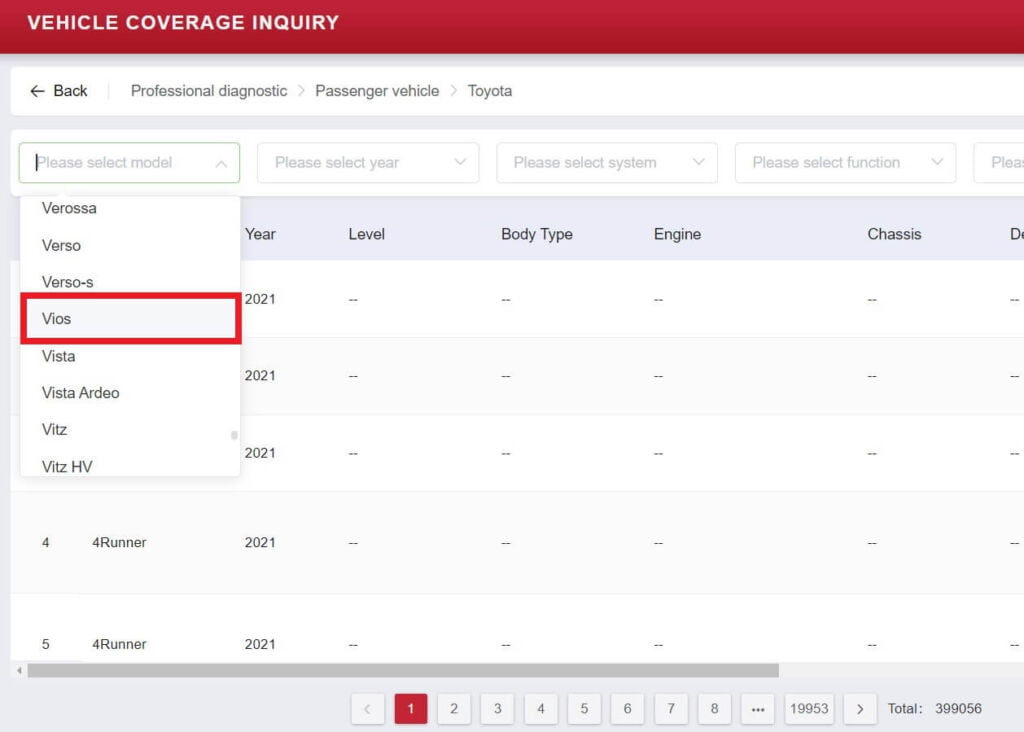Go to page 2
Viewport: 1024px width, 732px height.
point(454,709)
